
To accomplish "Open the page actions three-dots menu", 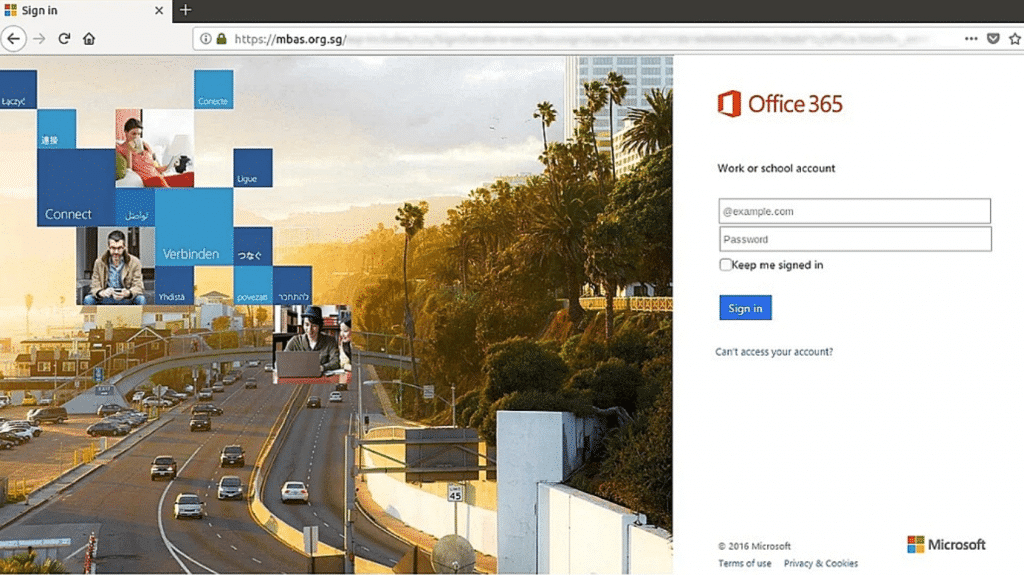I will point(971,39).
